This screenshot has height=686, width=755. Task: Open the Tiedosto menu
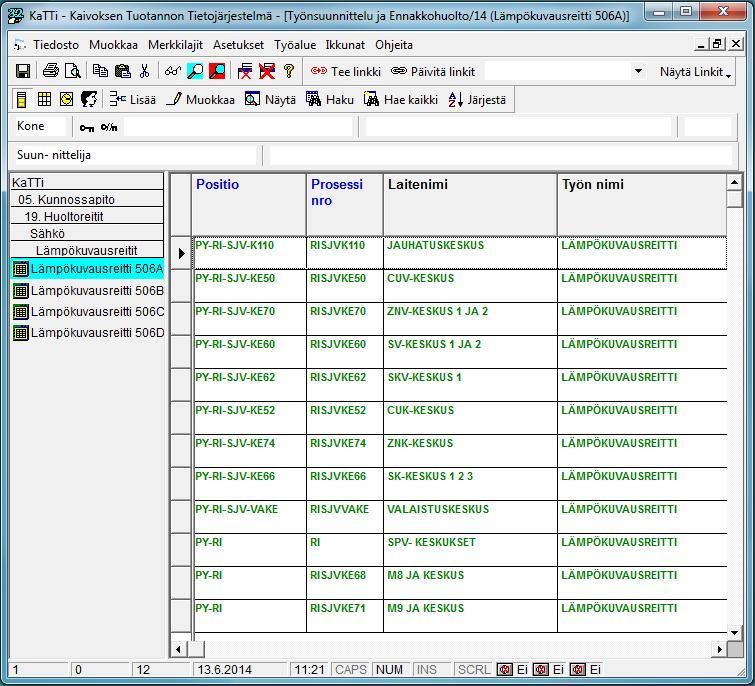56,45
